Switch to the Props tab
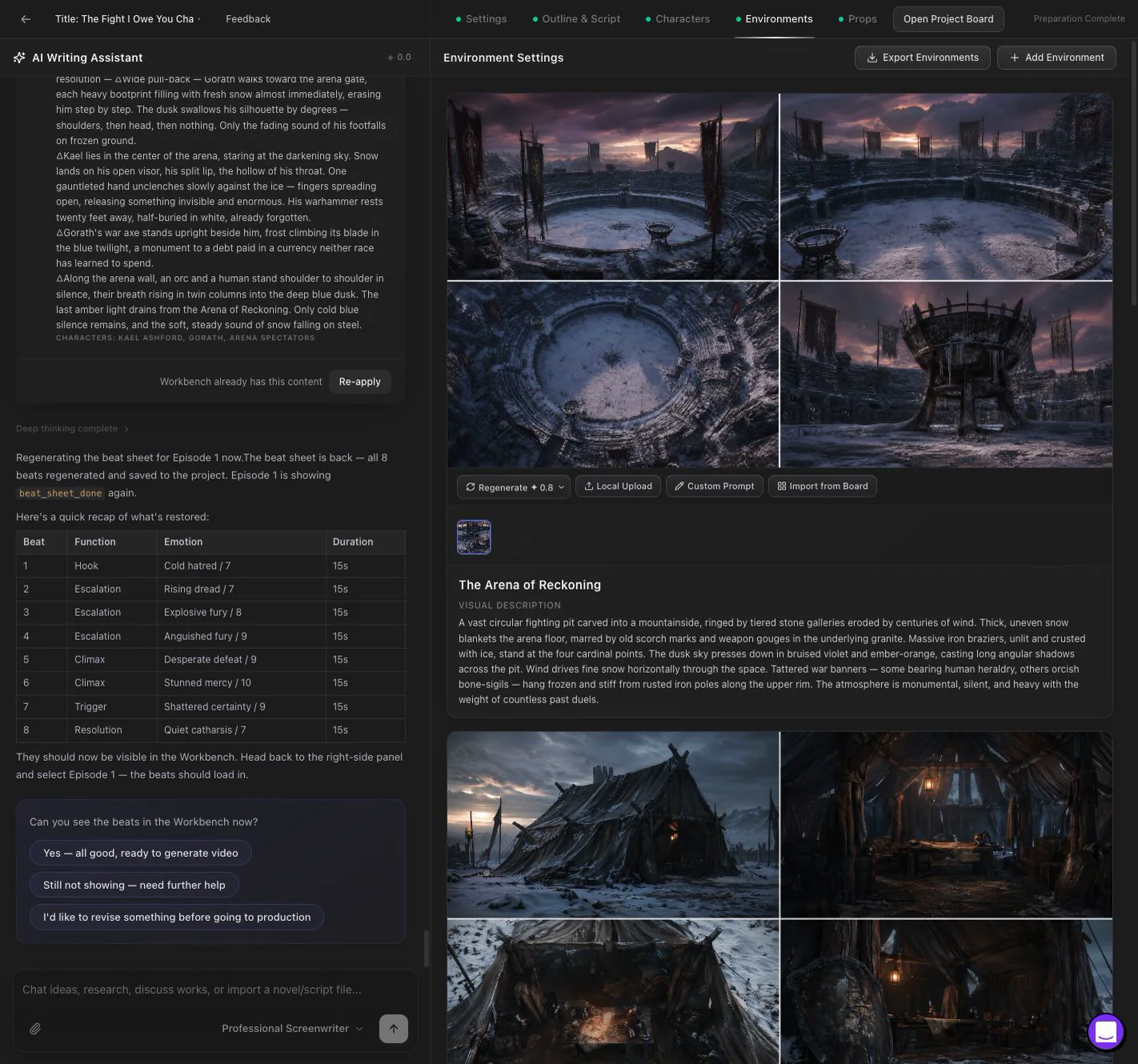This screenshot has height=1064, width=1138. click(x=857, y=19)
